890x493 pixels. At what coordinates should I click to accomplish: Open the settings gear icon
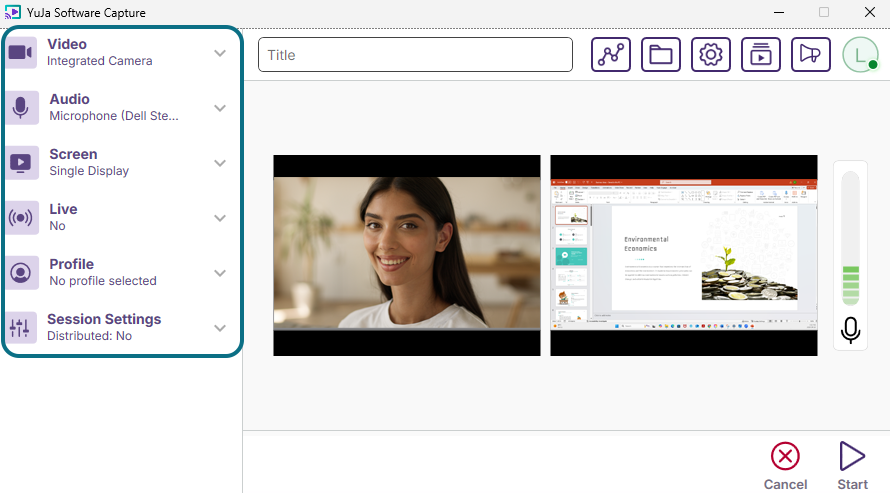(x=711, y=54)
